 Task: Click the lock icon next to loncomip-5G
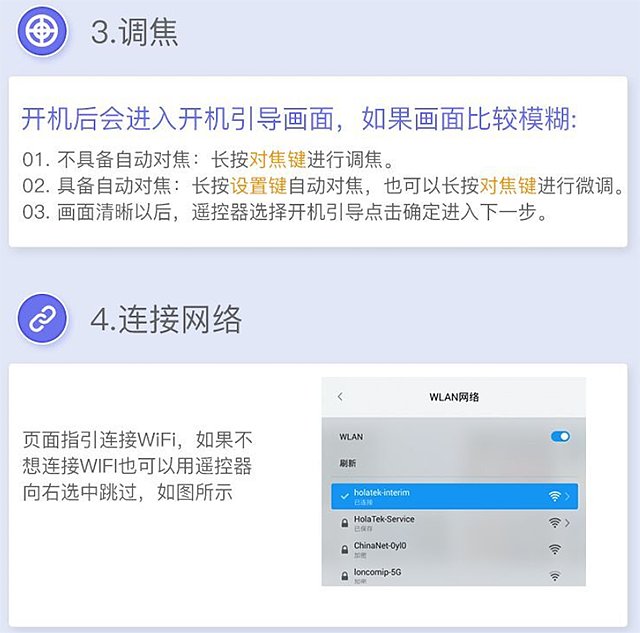(x=344, y=576)
